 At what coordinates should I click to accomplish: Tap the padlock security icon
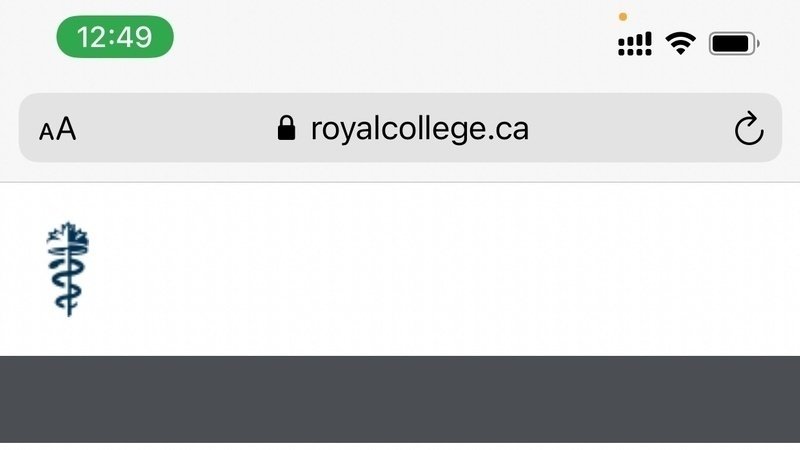pos(286,128)
